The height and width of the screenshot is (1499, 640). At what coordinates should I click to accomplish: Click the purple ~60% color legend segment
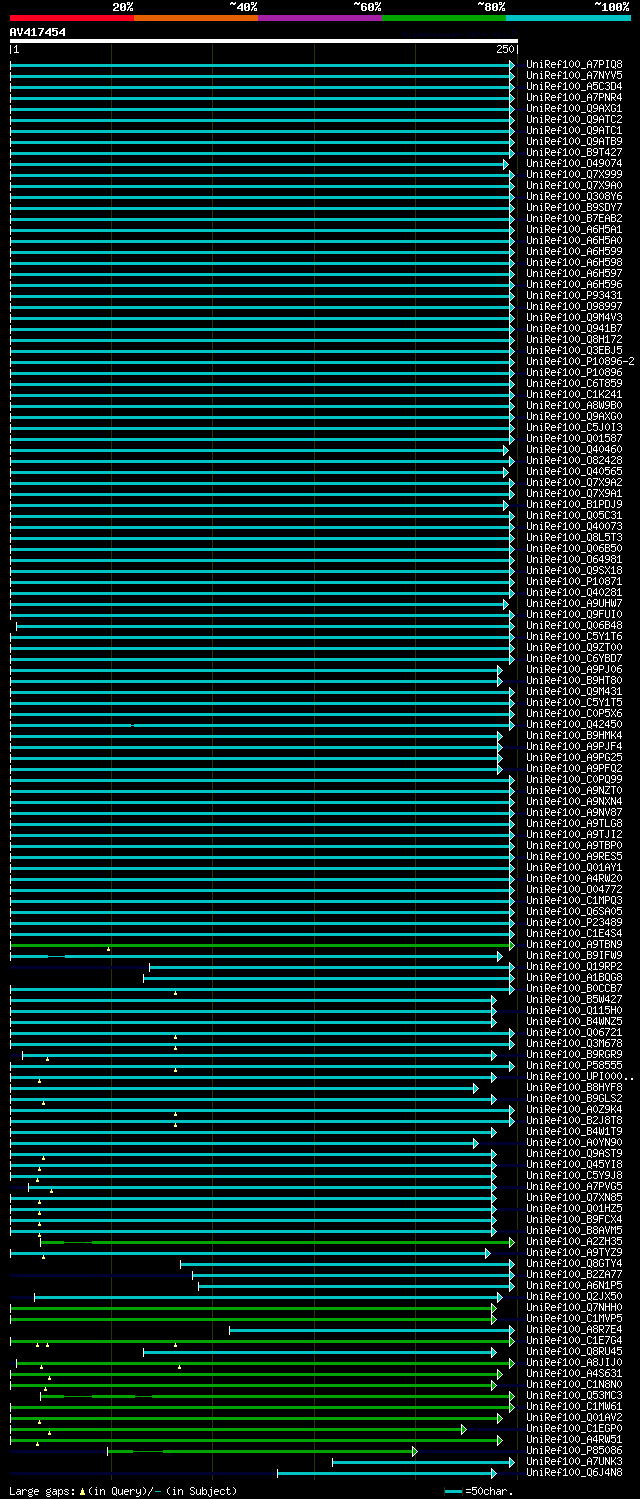click(x=320, y=17)
